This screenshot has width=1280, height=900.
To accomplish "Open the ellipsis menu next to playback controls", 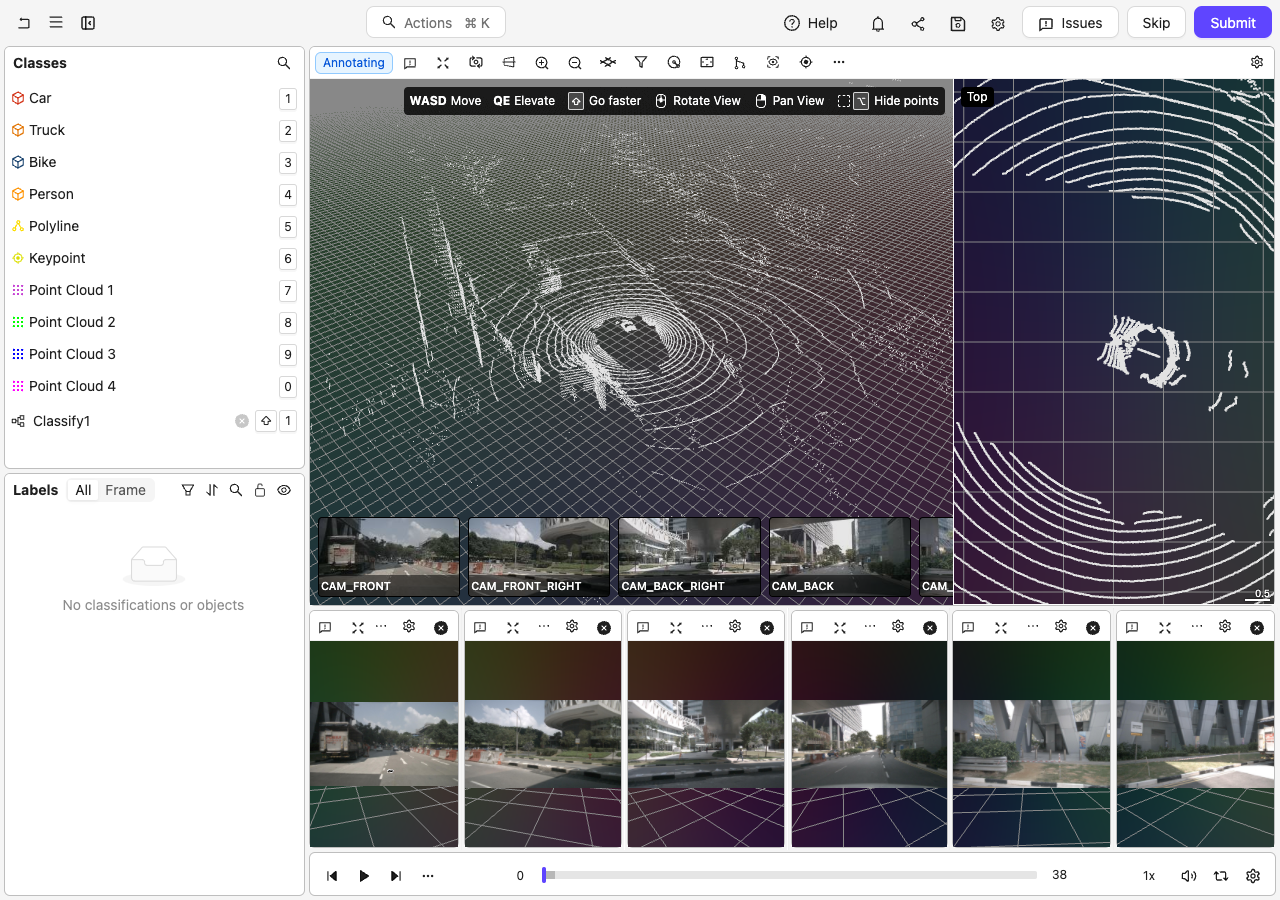I will coord(428,876).
